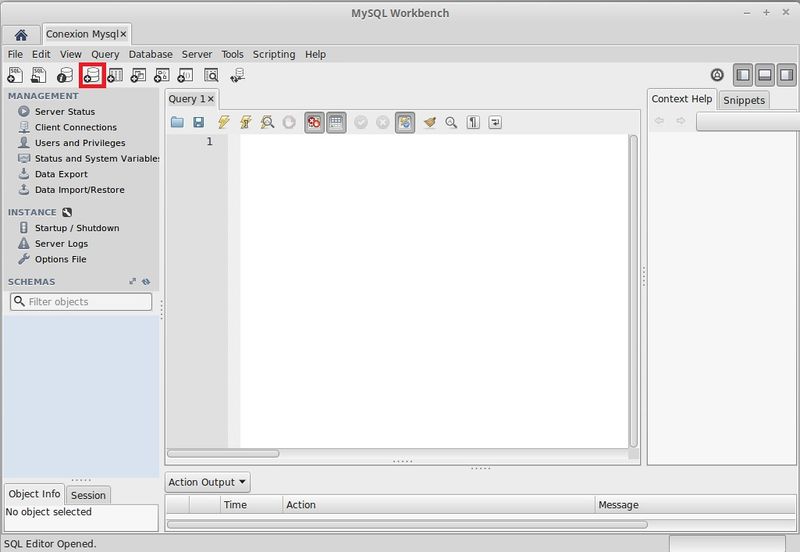
Task: Open the Action Output dropdown
Action: (x=208, y=482)
